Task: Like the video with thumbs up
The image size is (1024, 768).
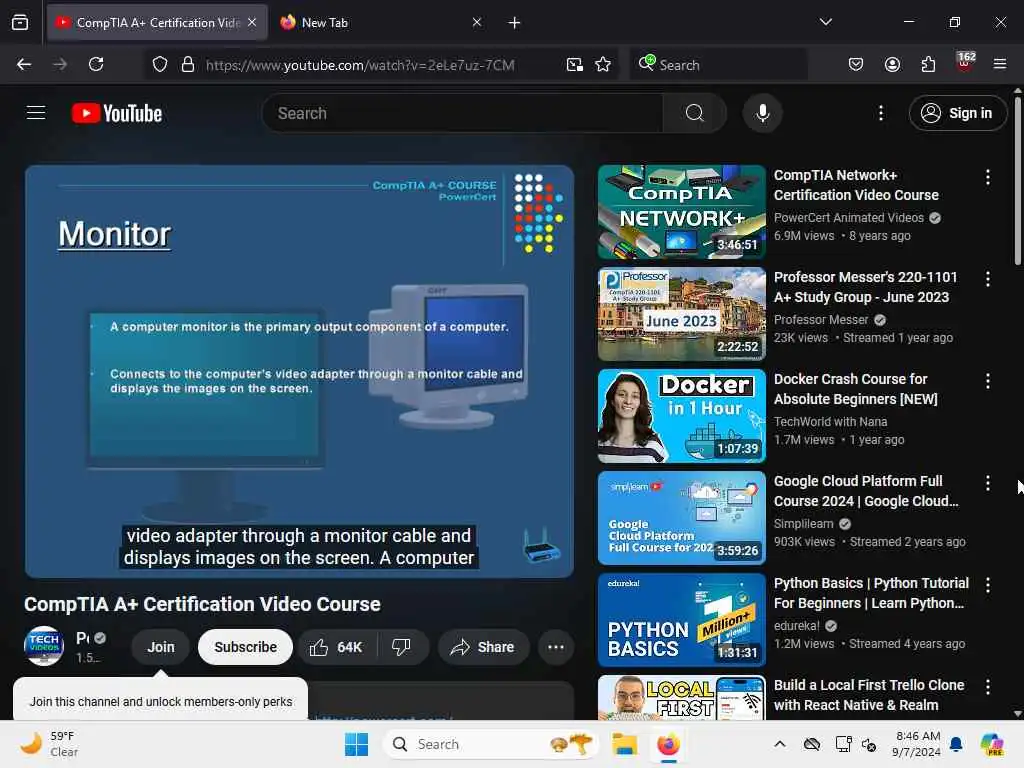Action: click(336, 647)
